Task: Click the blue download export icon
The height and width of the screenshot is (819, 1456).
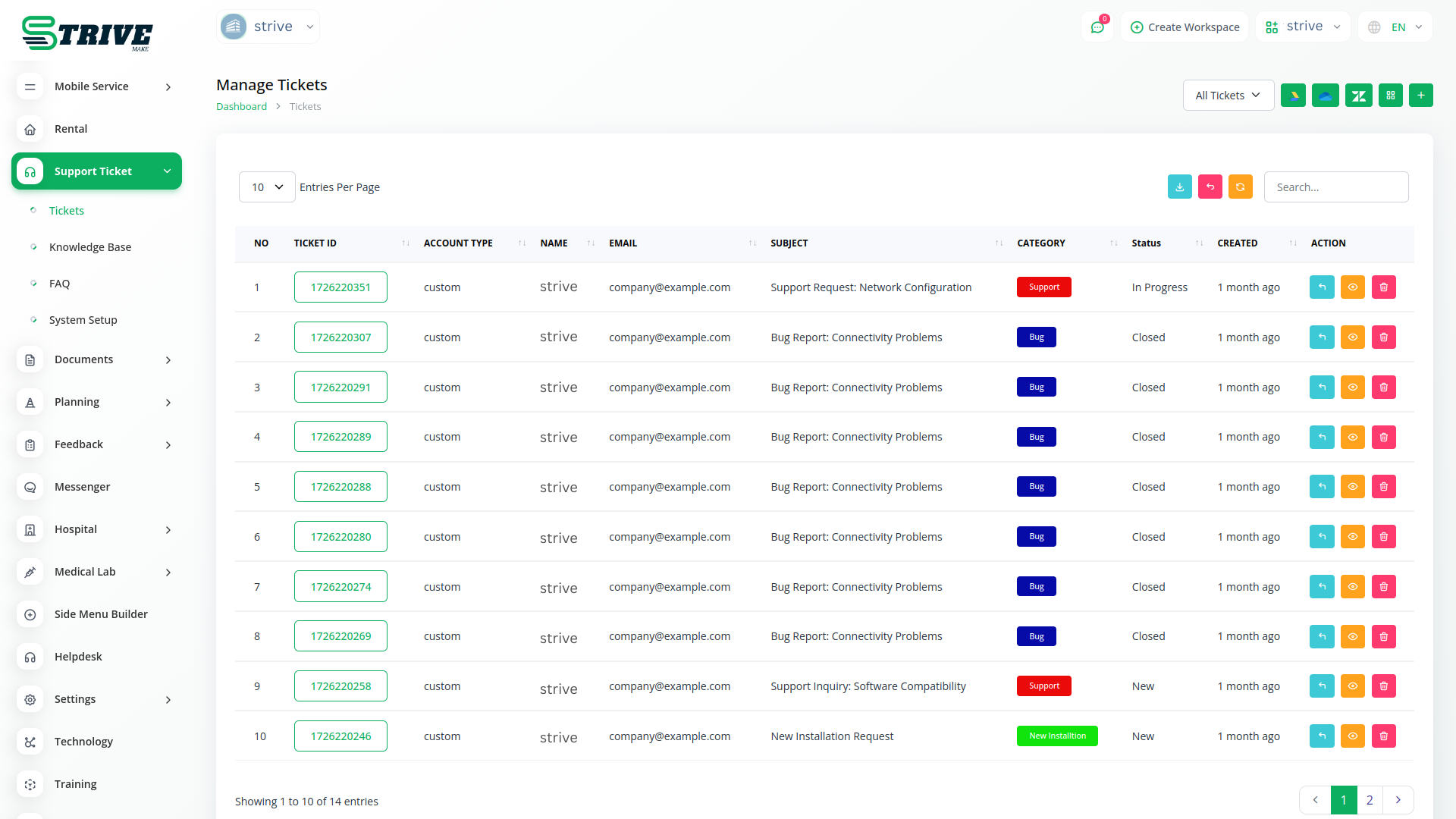Action: click(x=1179, y=187)
